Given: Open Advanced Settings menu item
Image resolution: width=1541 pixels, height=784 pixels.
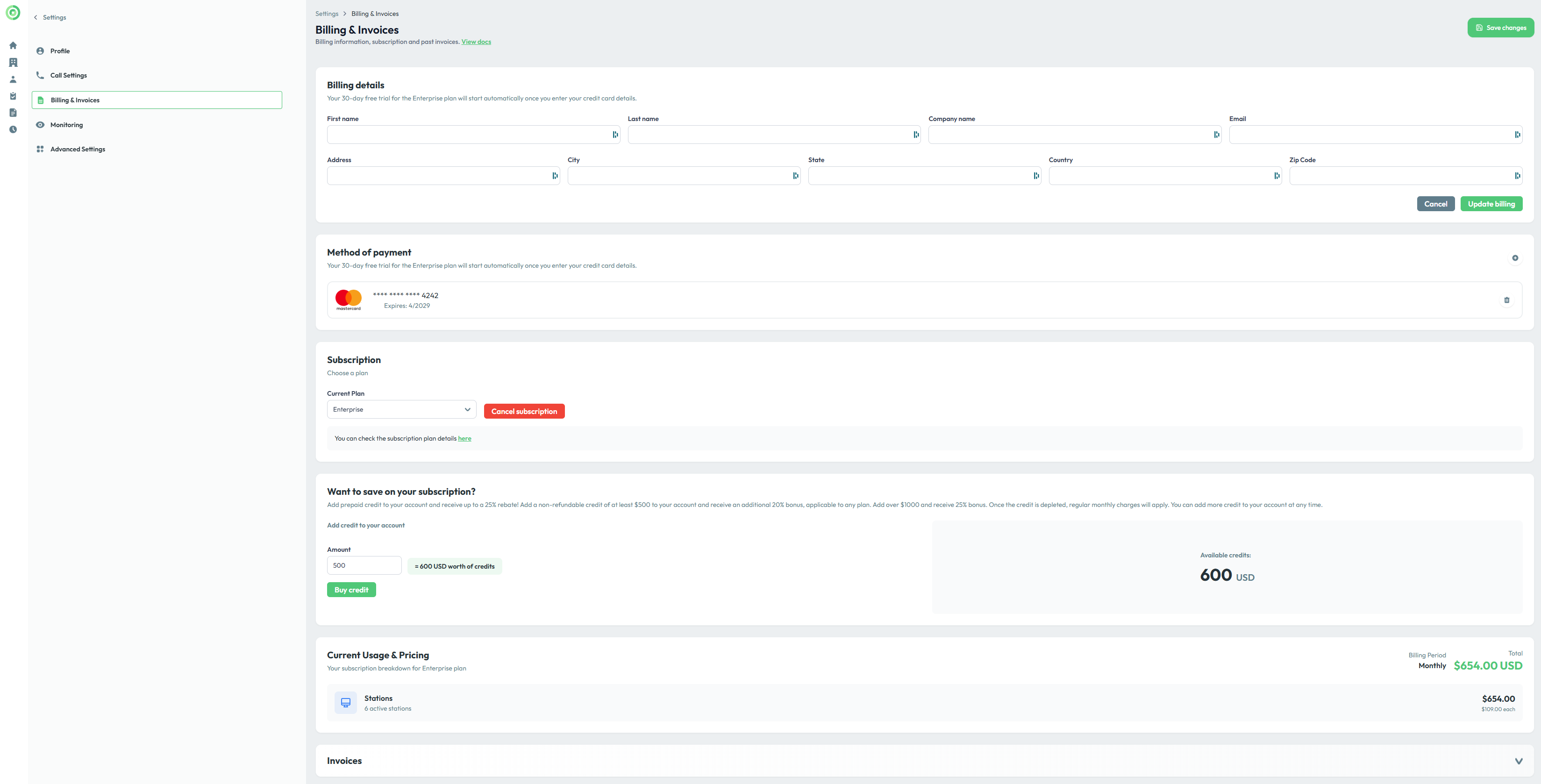Looking at the screenshot, I should click(77, 150).
